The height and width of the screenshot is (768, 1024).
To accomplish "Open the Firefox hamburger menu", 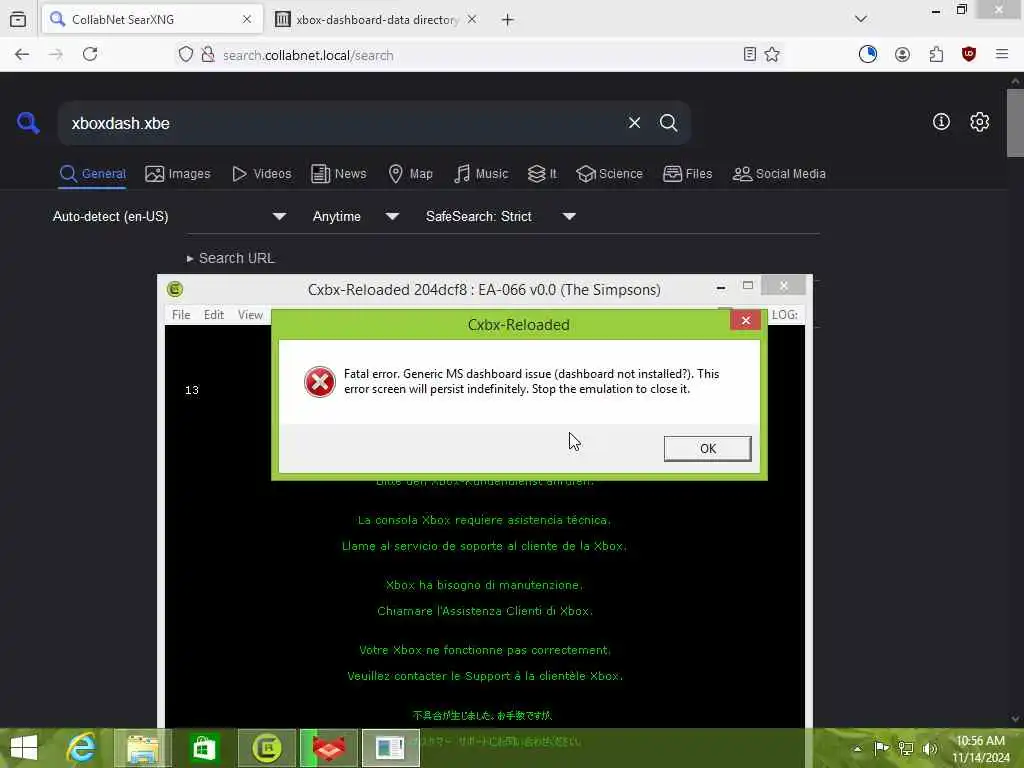I will [x=1002, y=54].
